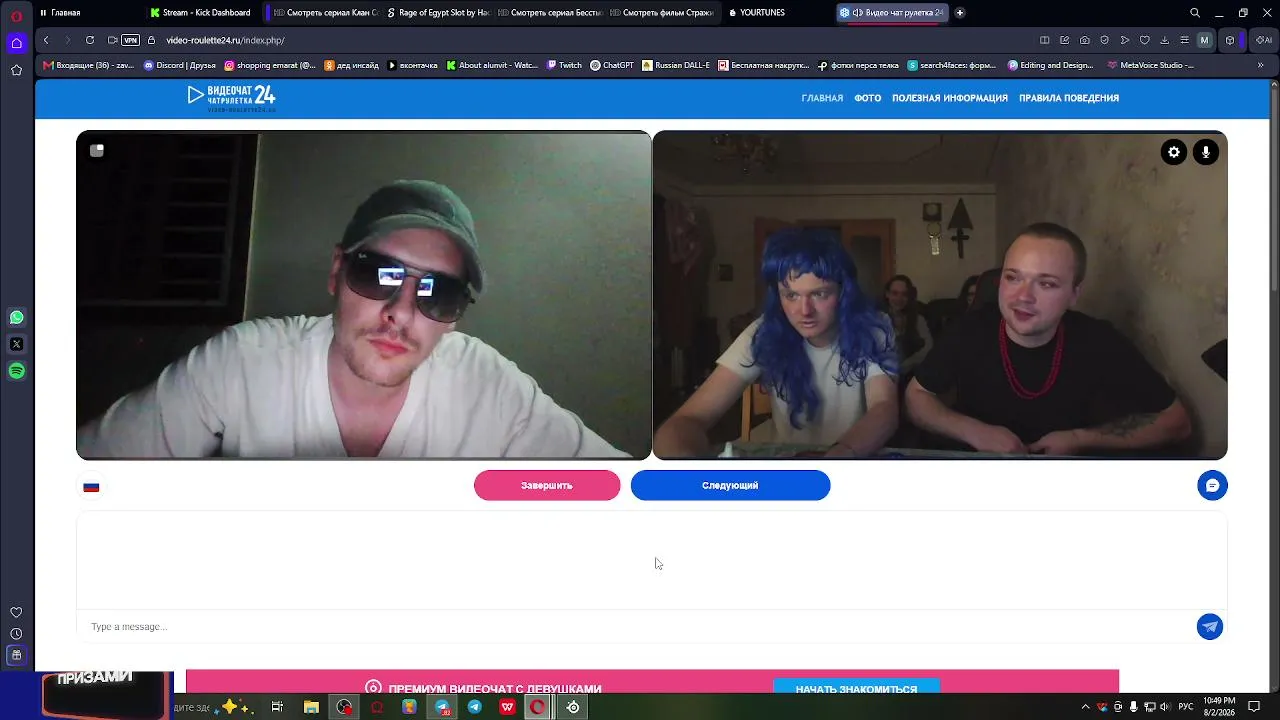Click the Видеочат Чатрулетка 24 logo
The width and height of the screenshot is (1280, 720).
231,97
